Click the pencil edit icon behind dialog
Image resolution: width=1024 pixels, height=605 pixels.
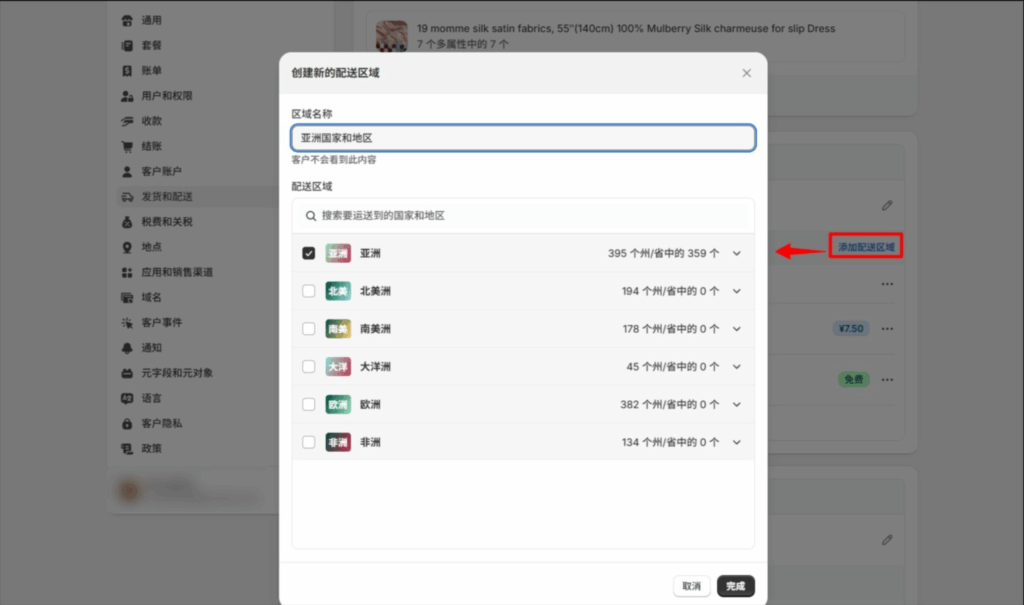pyautogui.click(x=887, y=205)
